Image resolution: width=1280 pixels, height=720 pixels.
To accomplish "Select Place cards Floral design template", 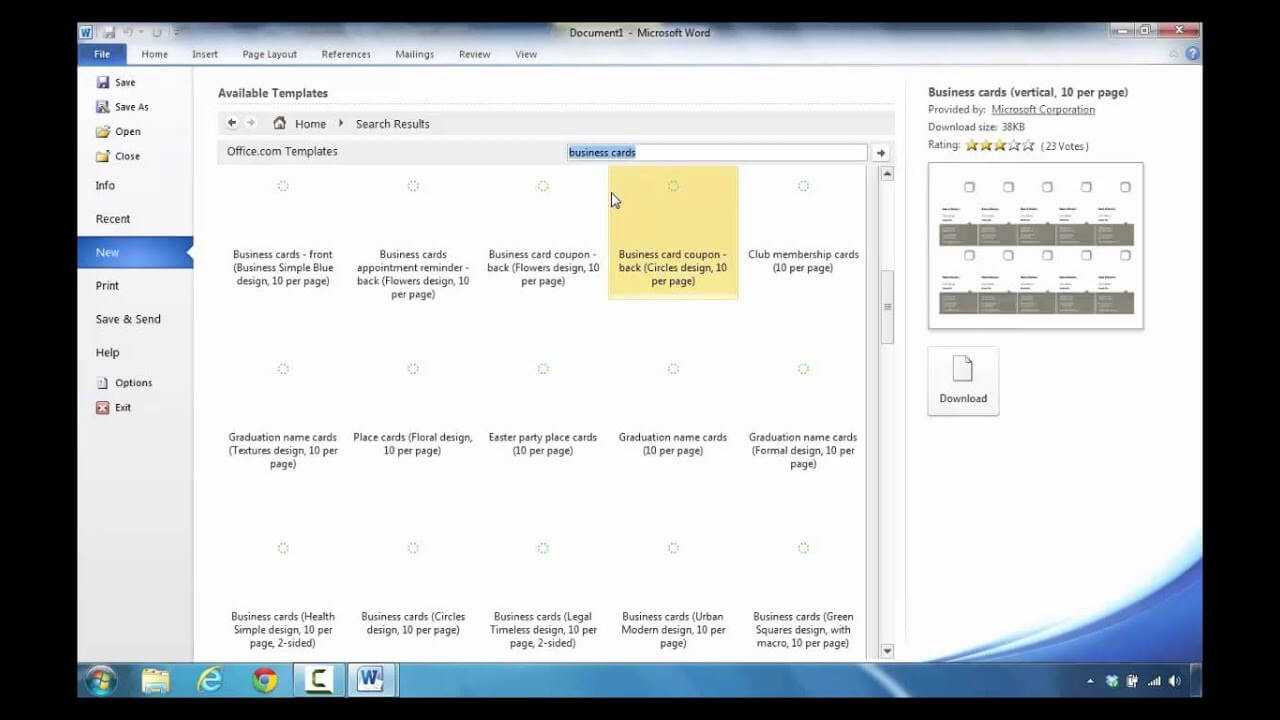I will [413, 415].
